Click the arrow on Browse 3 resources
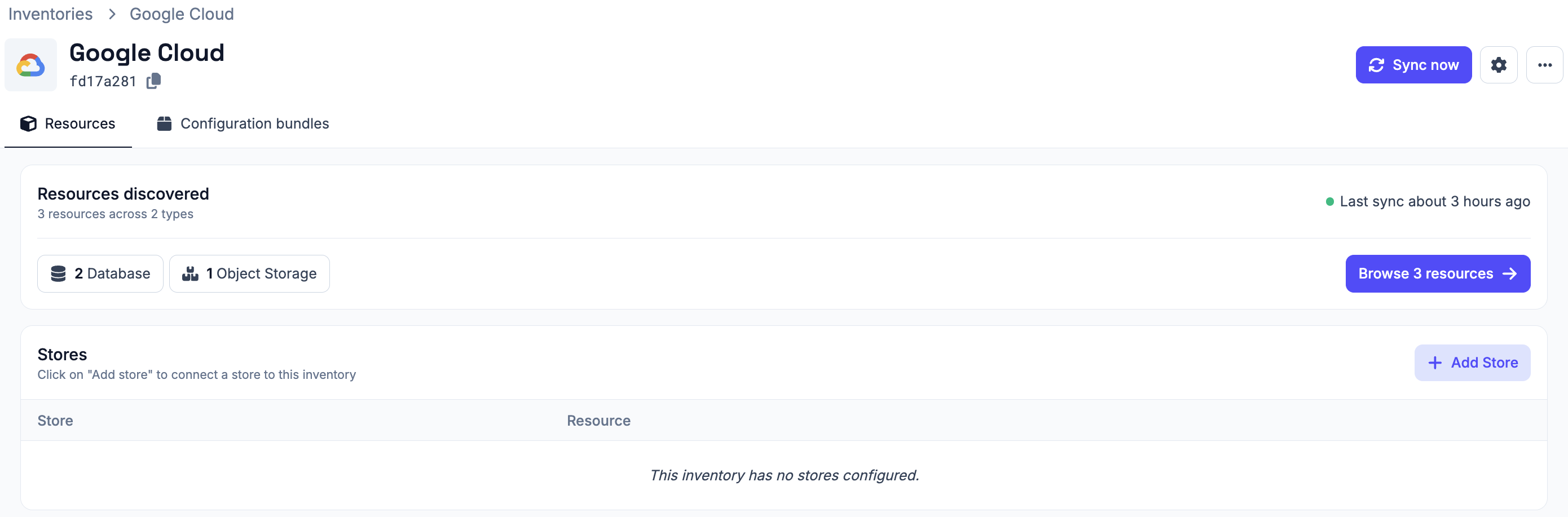Image resolution: width=1568 pixels, height=517 pixels. pos(1509,273)
